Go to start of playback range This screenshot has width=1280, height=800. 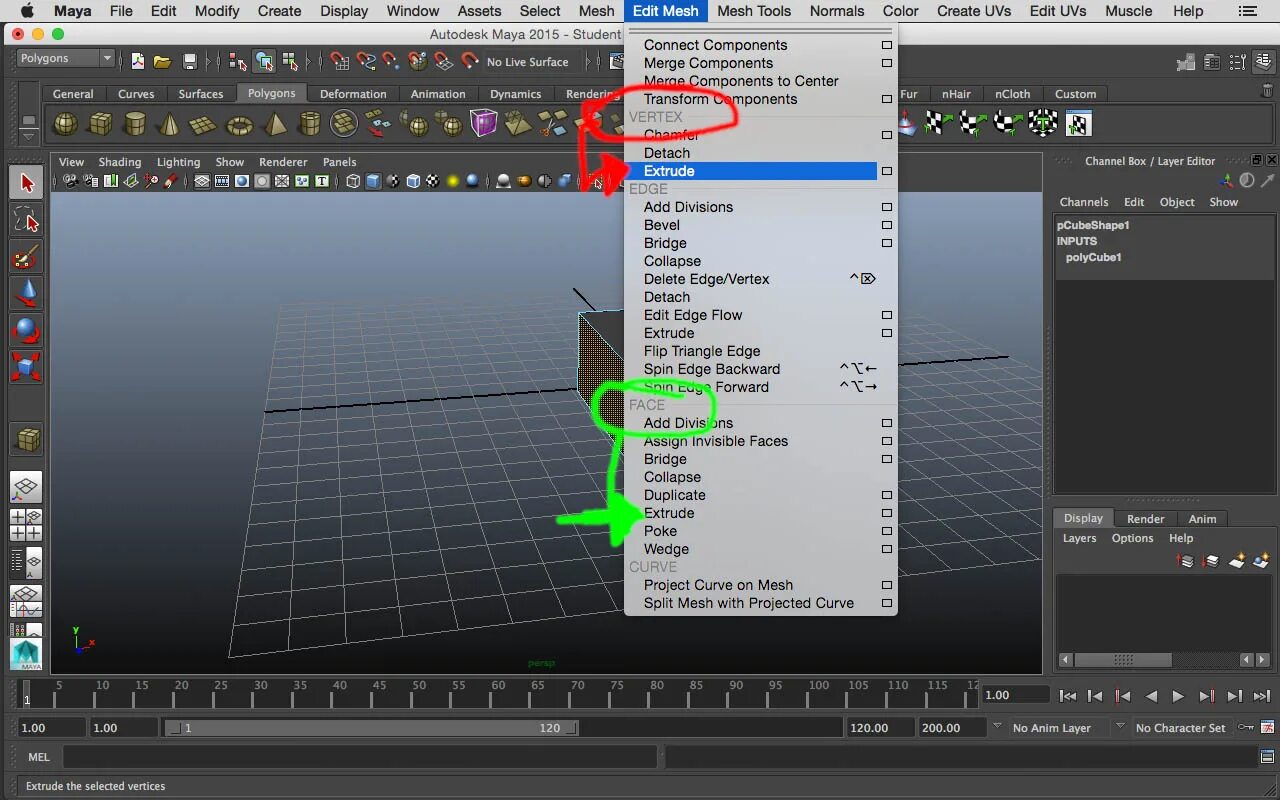point(1068,696)
